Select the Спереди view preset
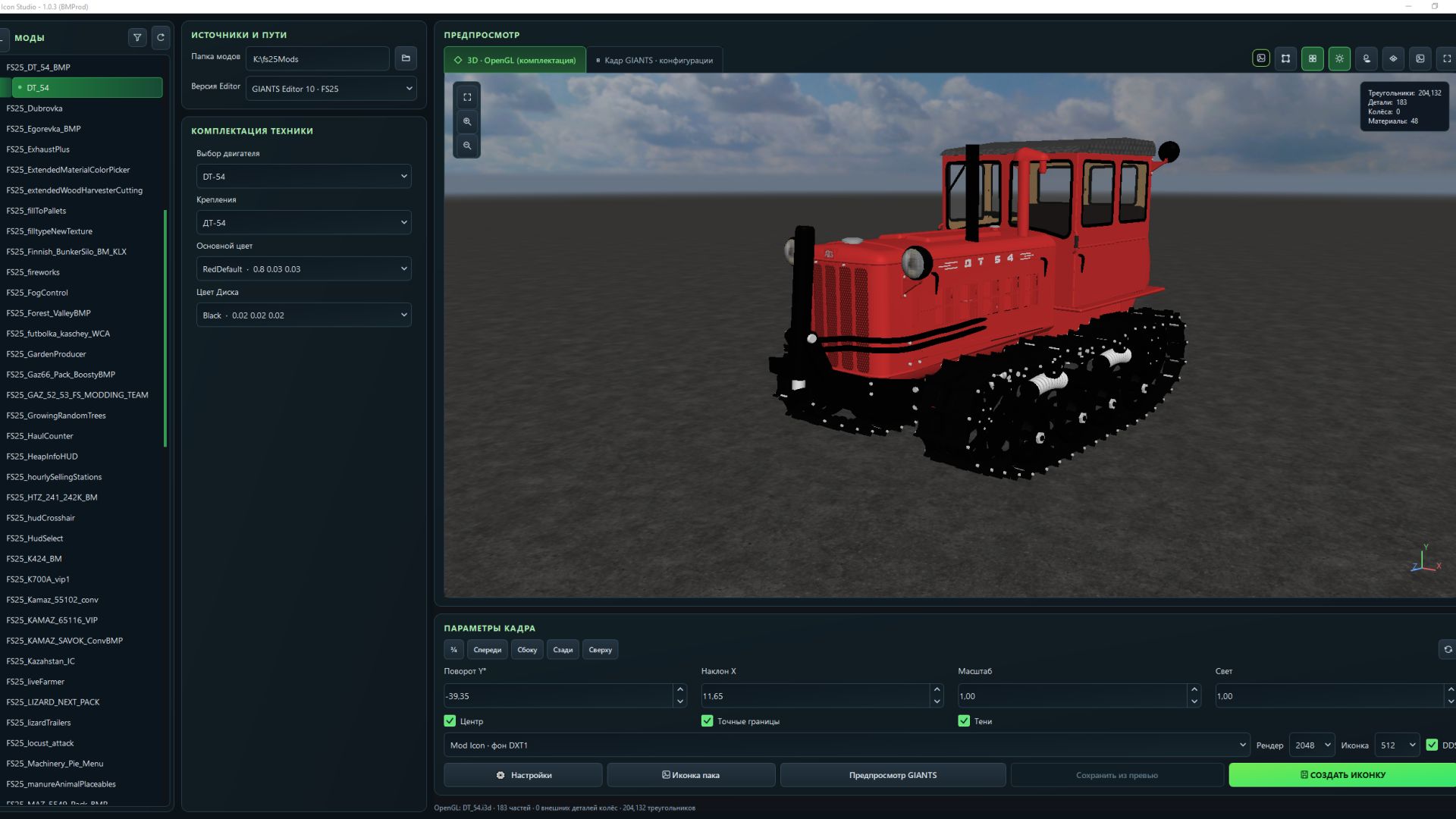1456x819 pixels. pyautogui.click(x=487, y=650)
